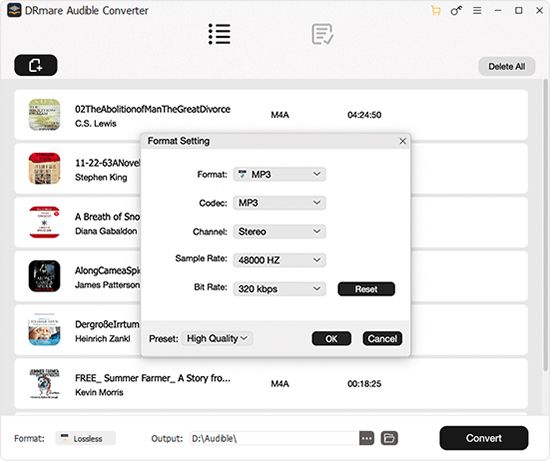The width and height of the screenshot is (550, 461).
Task: Click the key registration icon
Action: click(x=456, y=11)
